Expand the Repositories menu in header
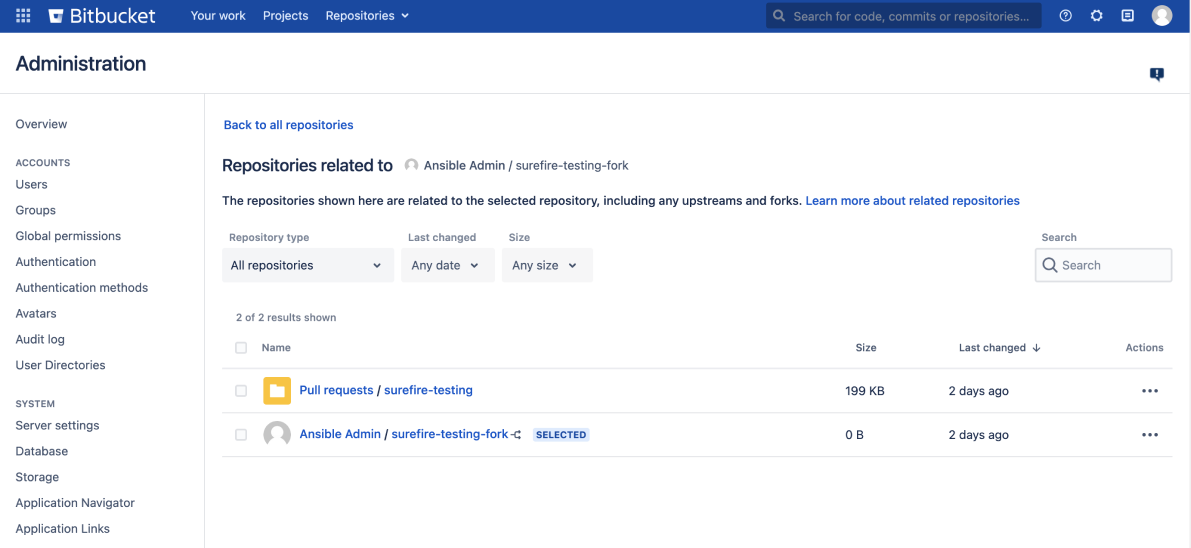The width and height of the screenshot is (1191, 548). (x=368, y=15)
